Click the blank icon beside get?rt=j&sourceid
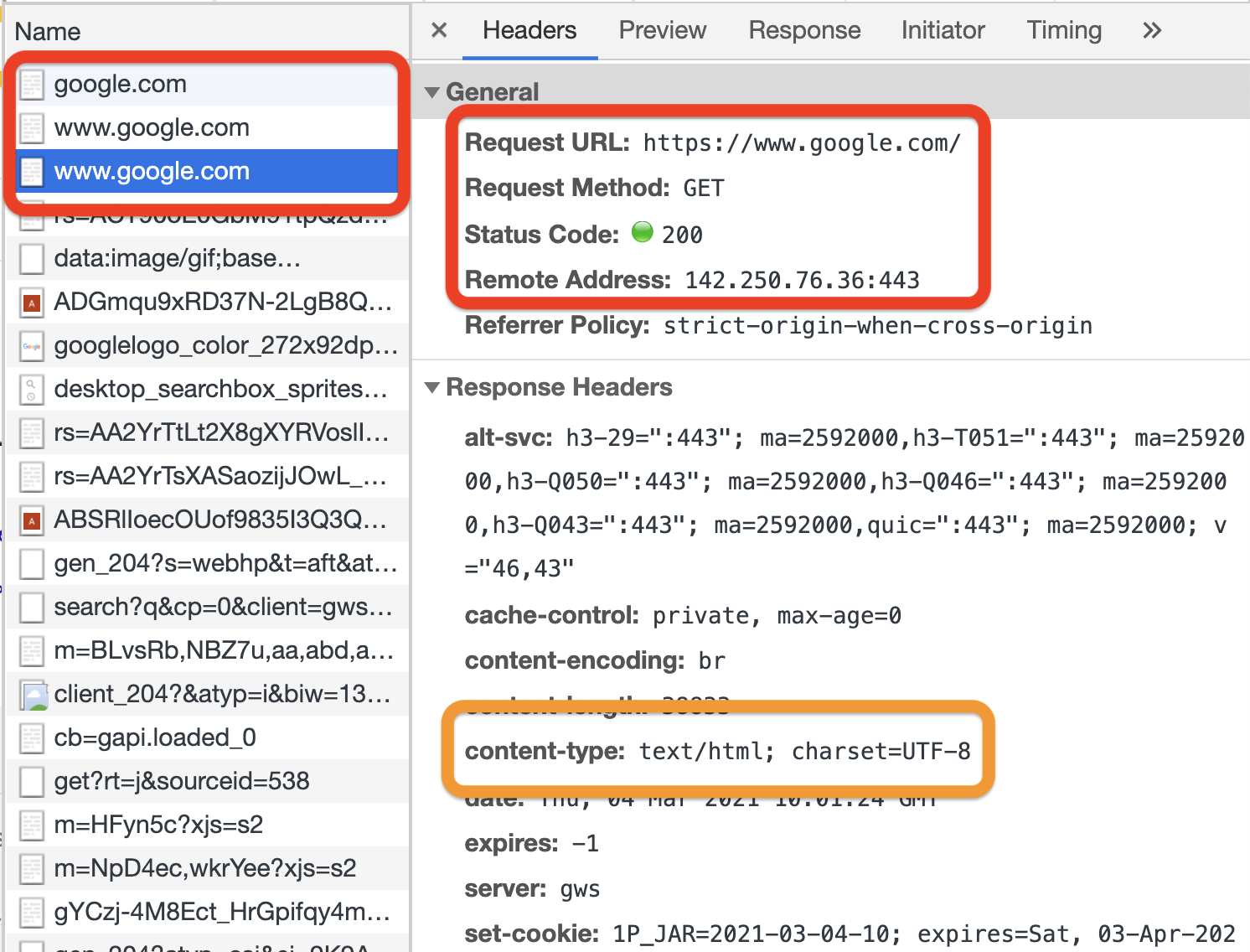Screen dimensions: 1250x952 tap(32, 782)
